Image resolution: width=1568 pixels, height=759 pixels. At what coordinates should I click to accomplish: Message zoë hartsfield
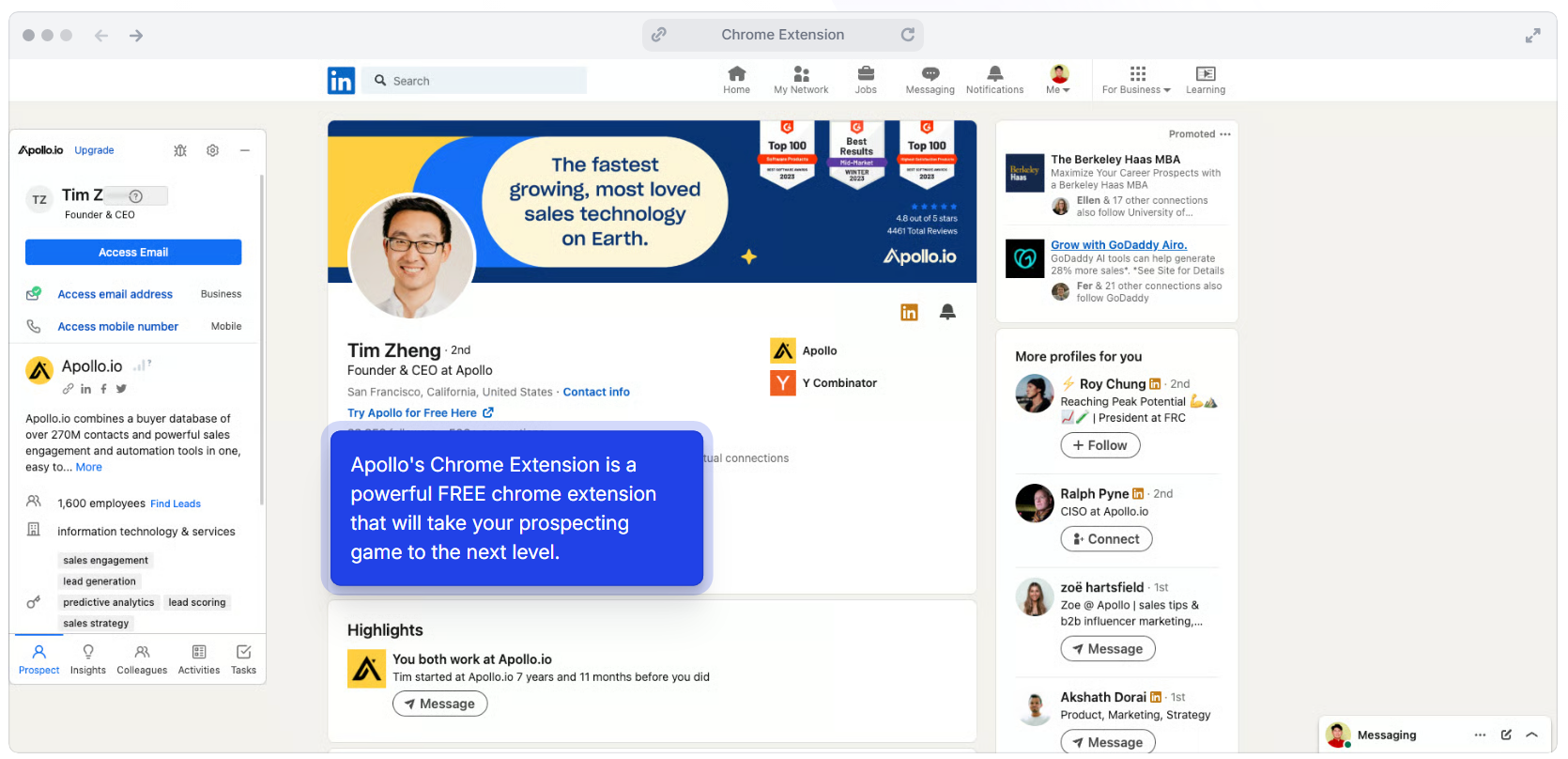pyautogui.click(x=1108, y=649)
